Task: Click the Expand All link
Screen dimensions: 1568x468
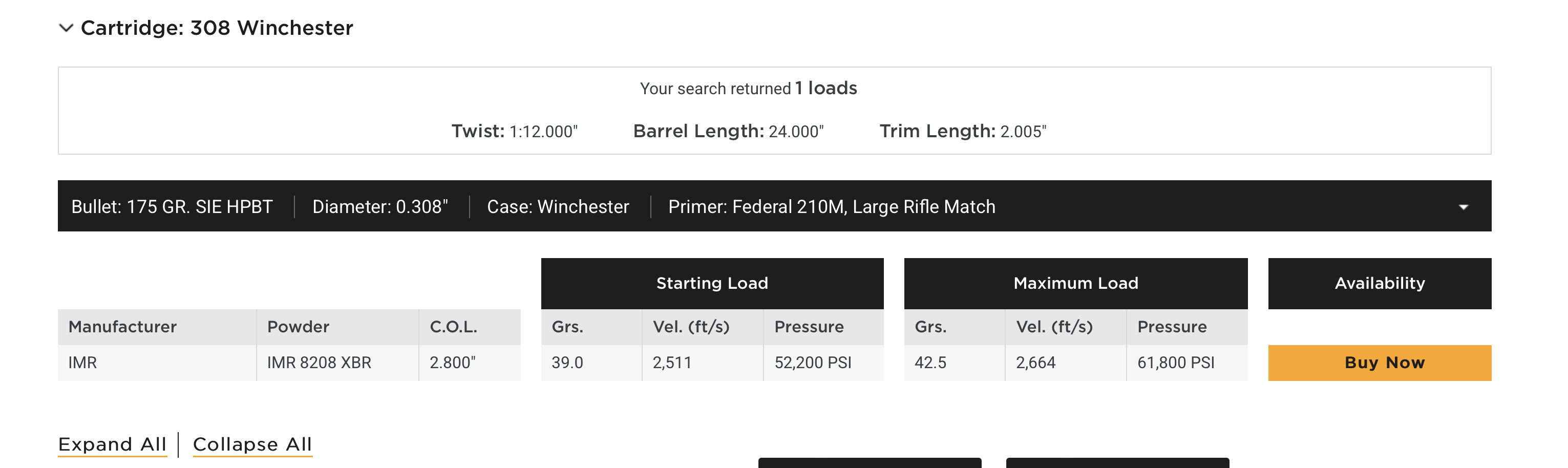Action: click(x=112, y=444)
